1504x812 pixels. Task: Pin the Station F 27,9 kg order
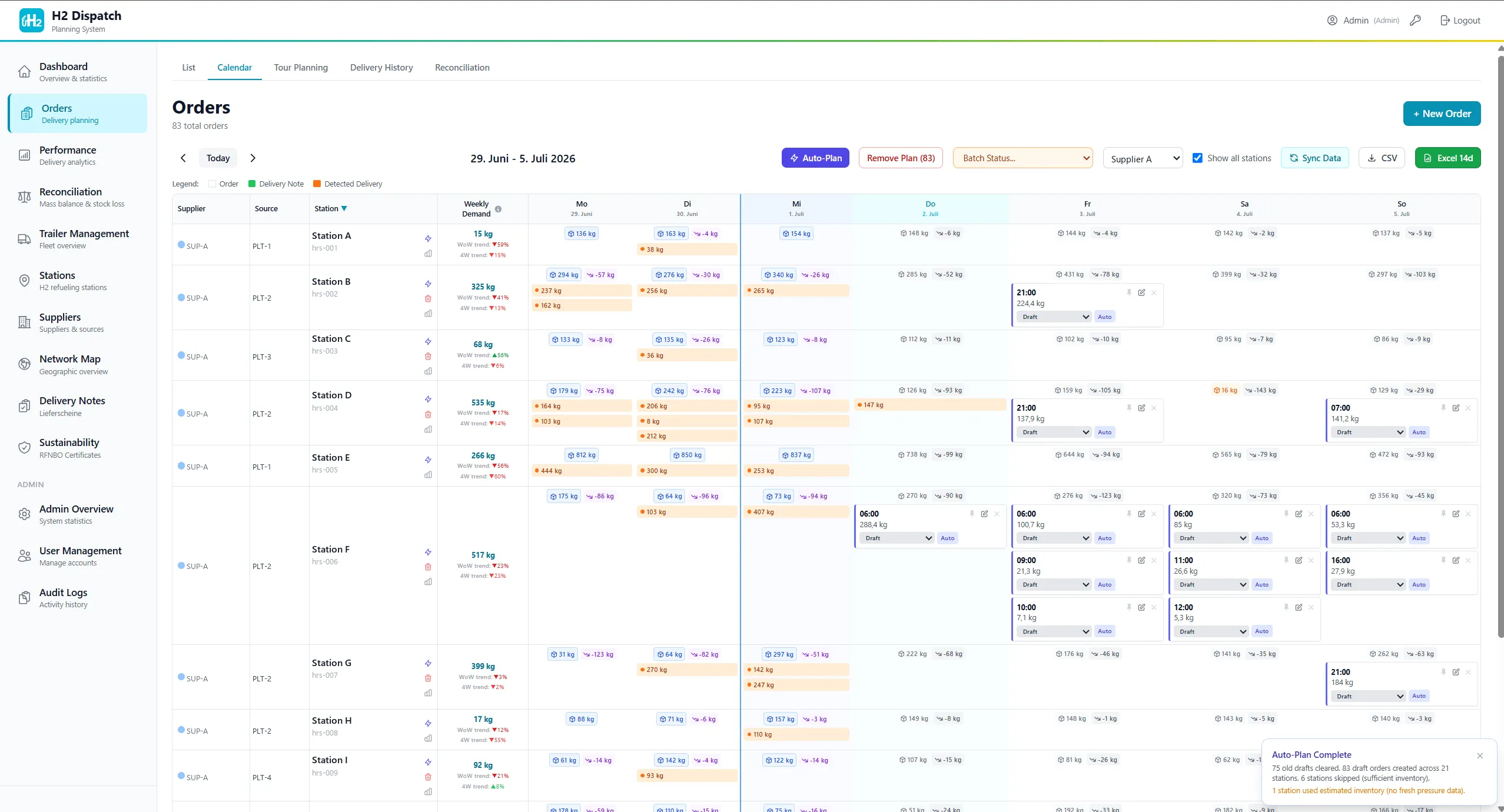point(1443,560)
